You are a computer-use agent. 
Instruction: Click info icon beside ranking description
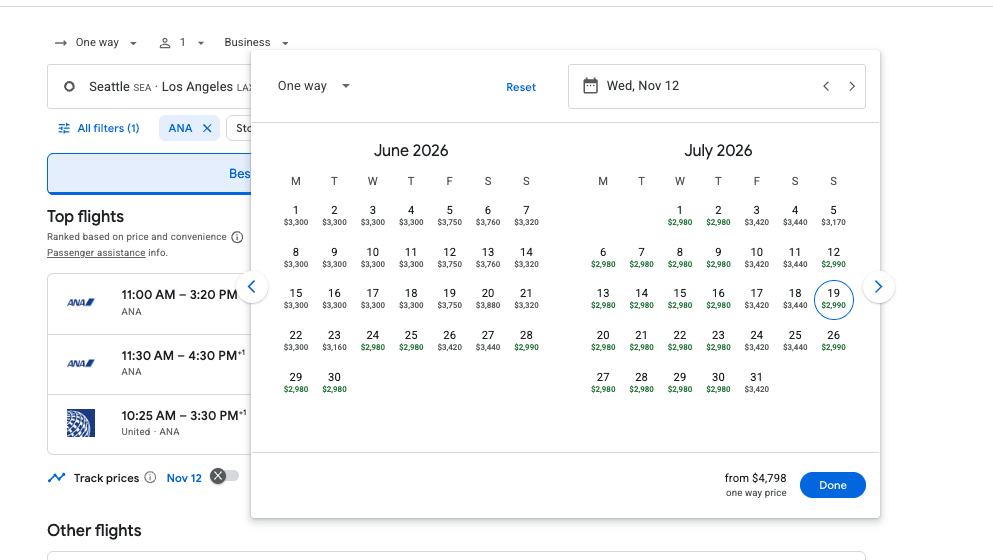pyautogui.click(x=237, y=237)
